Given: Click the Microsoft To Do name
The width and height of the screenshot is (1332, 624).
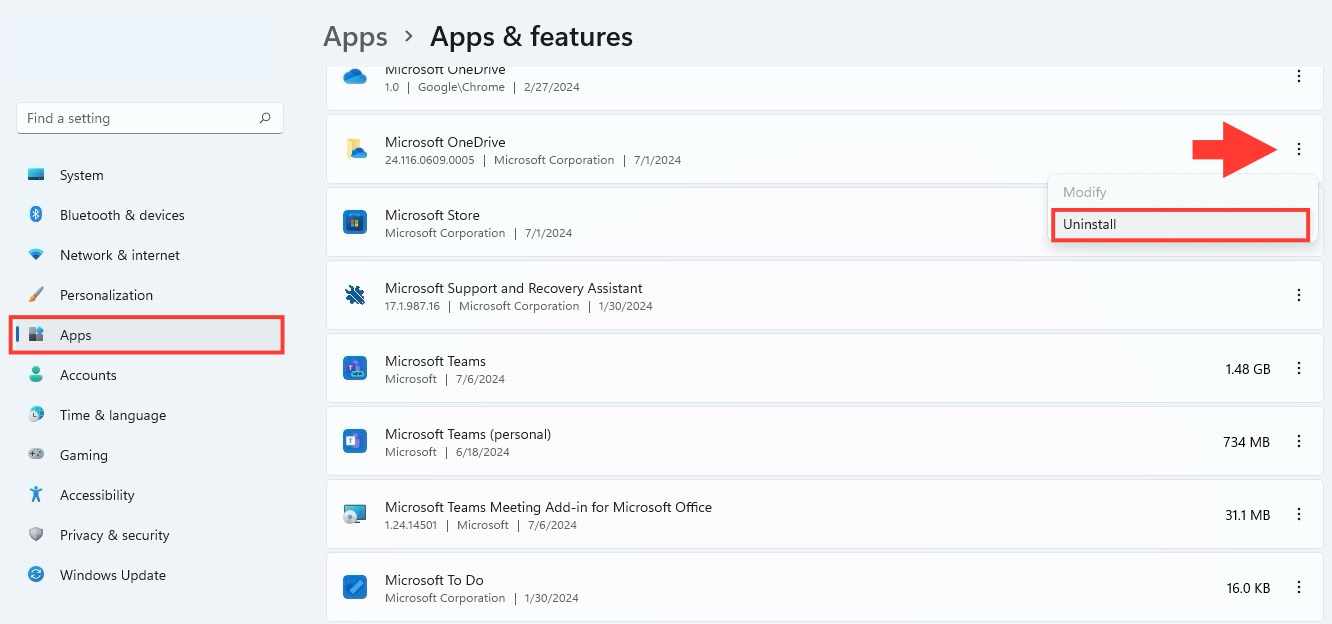Looking at the screenshot, I should click(434, 580).
